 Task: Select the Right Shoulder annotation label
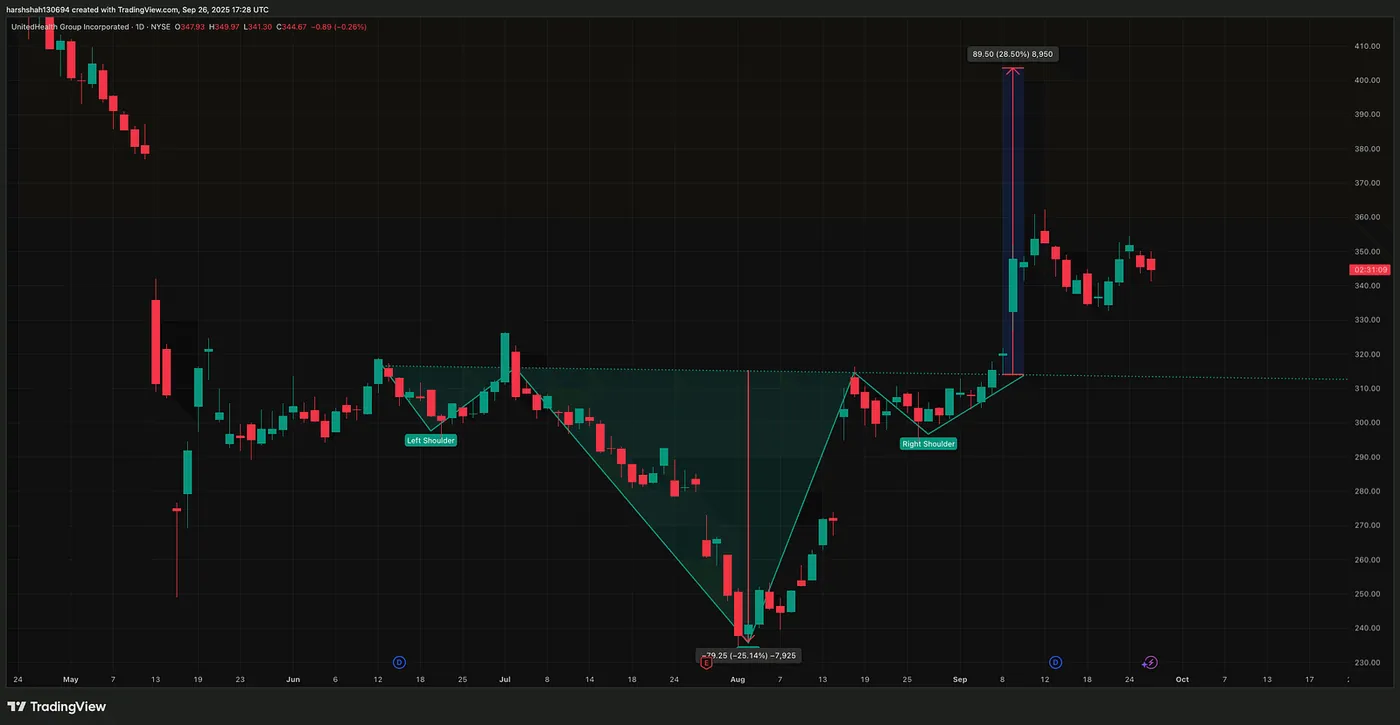(x=928, y=443)
